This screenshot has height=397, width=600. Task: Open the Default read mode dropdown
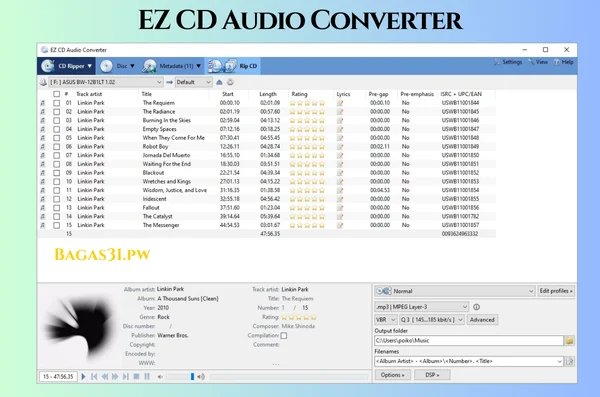[x=194, y=82]
